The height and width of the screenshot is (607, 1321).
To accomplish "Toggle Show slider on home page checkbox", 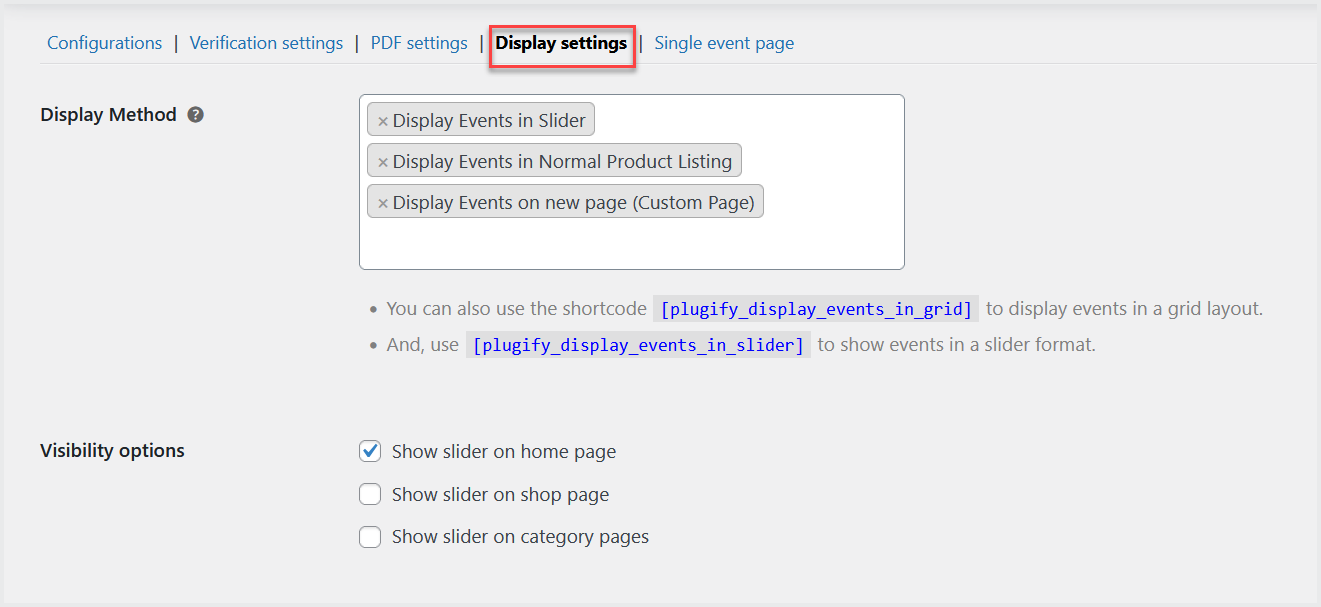I will point(370,451).
